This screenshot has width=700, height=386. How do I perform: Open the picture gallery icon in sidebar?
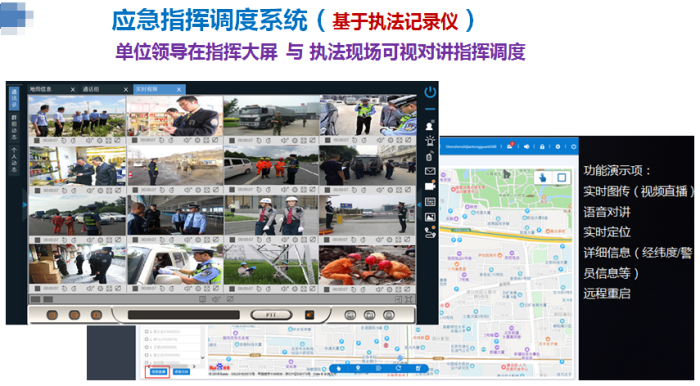[430, 217]
